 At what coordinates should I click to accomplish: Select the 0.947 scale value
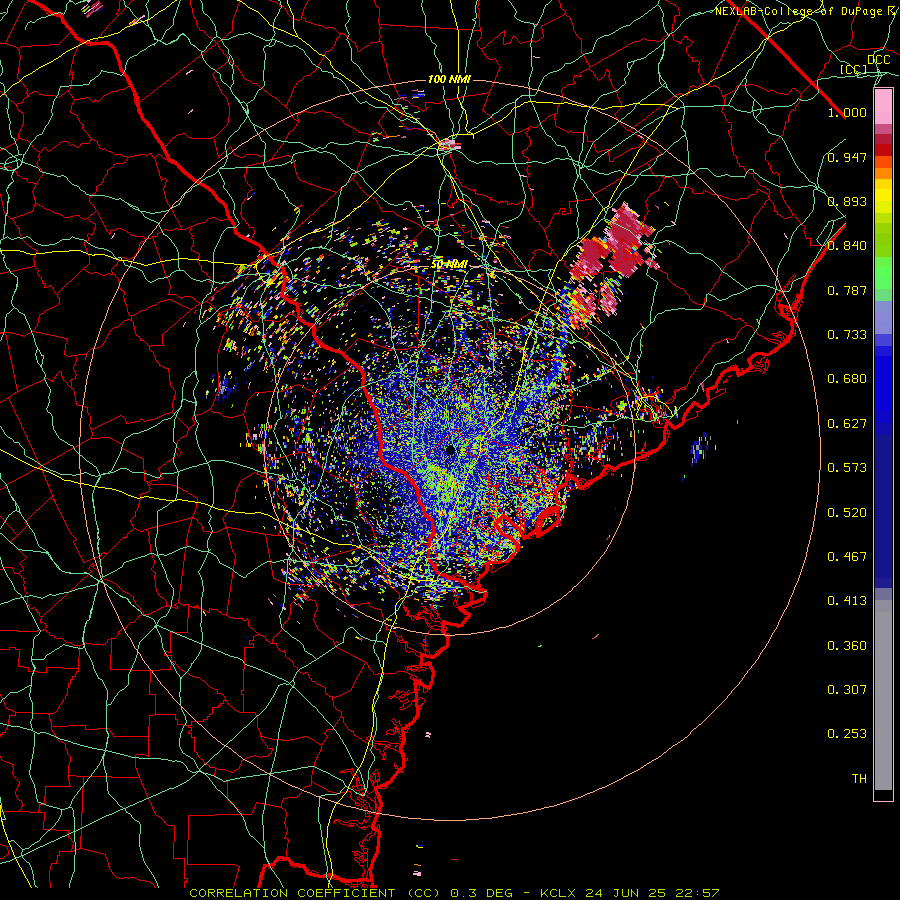tap(847, 157)
